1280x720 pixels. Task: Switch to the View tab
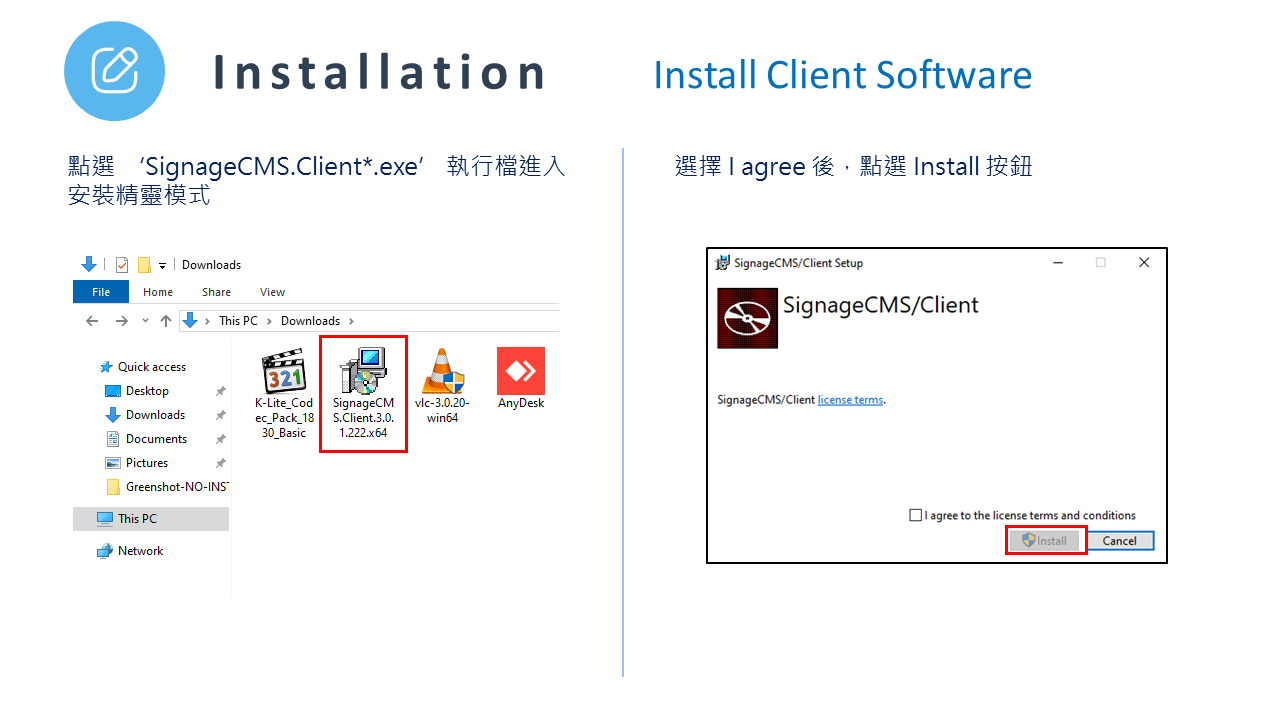[x=272, y=291]
